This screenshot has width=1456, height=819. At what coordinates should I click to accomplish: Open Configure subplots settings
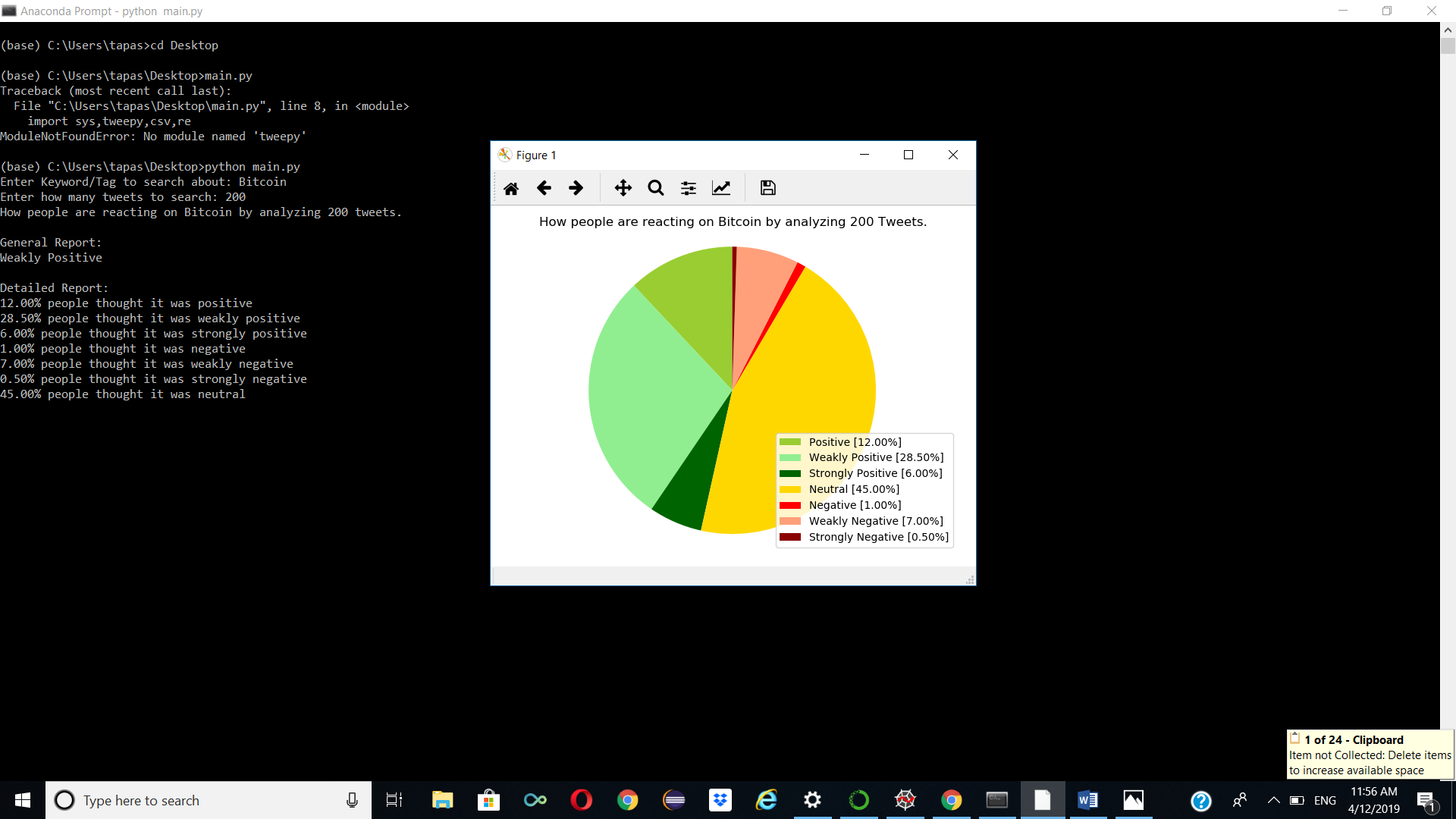pos(689,188)
